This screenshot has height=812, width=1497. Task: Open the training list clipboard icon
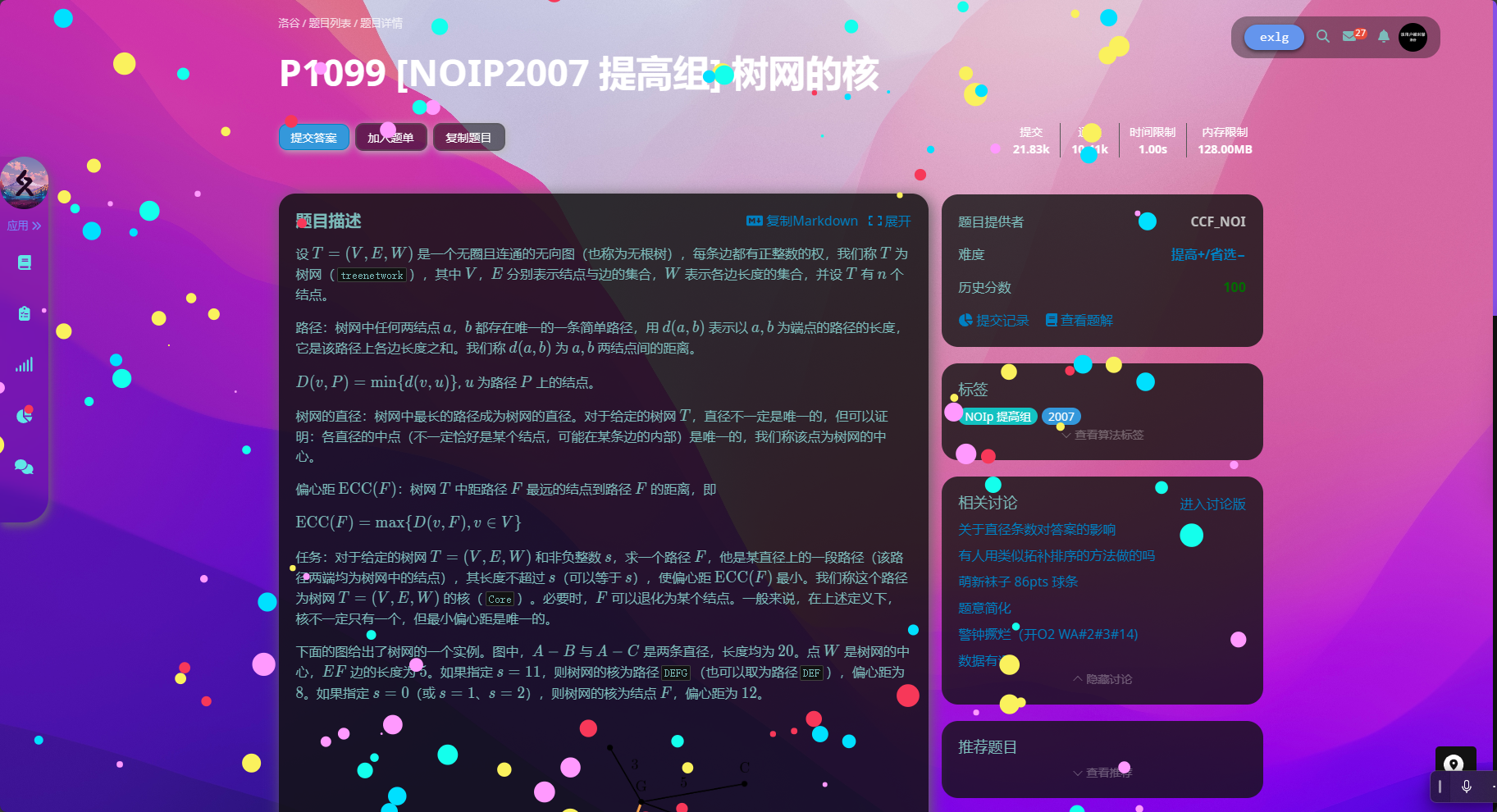(25, 313)
